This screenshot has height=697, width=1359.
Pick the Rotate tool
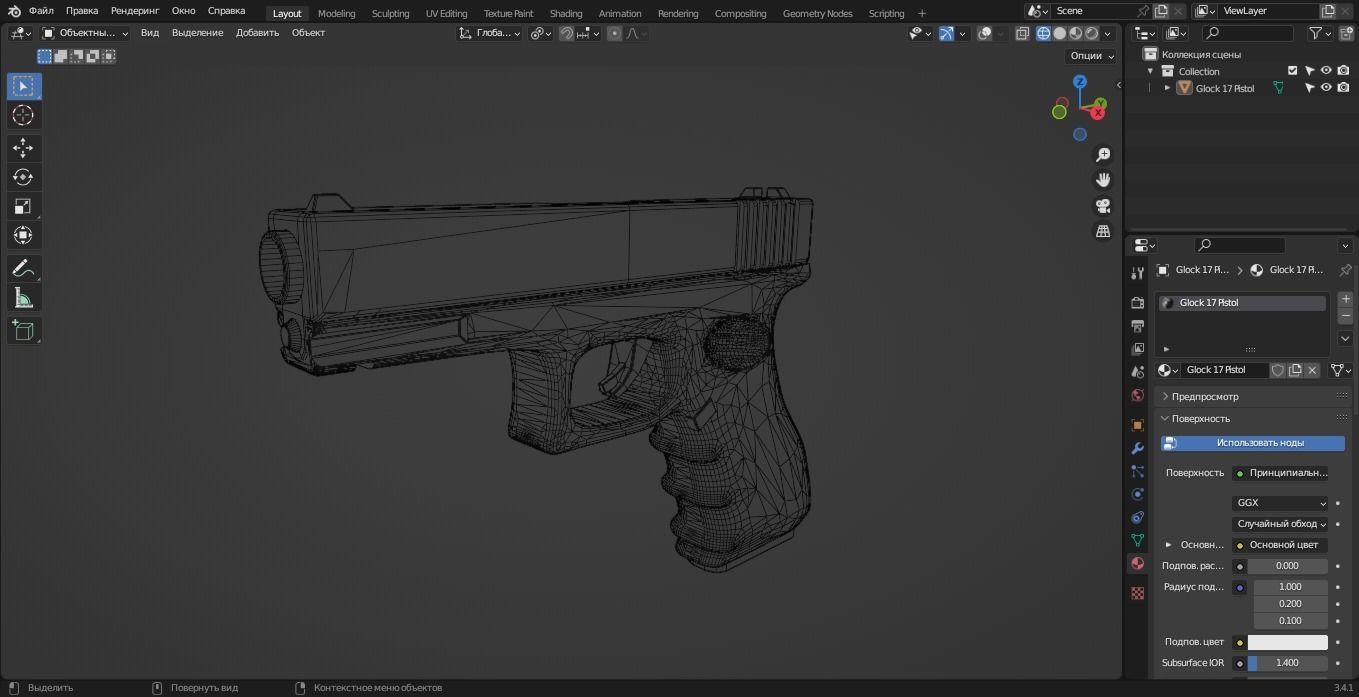click(23, 177)
